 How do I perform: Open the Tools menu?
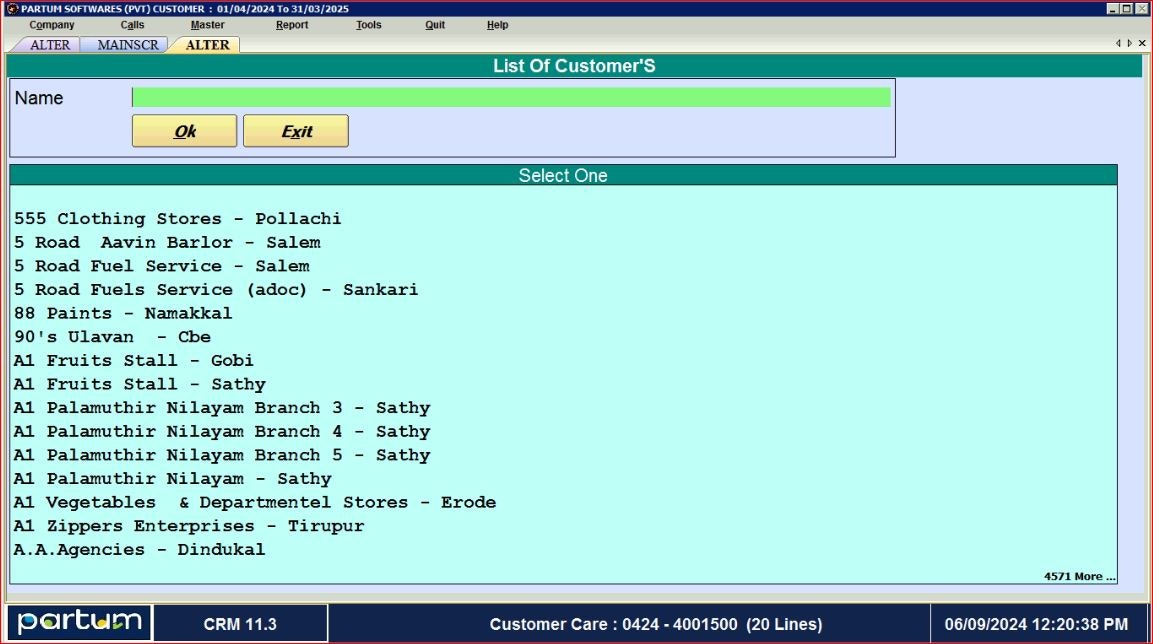(368, 25)
